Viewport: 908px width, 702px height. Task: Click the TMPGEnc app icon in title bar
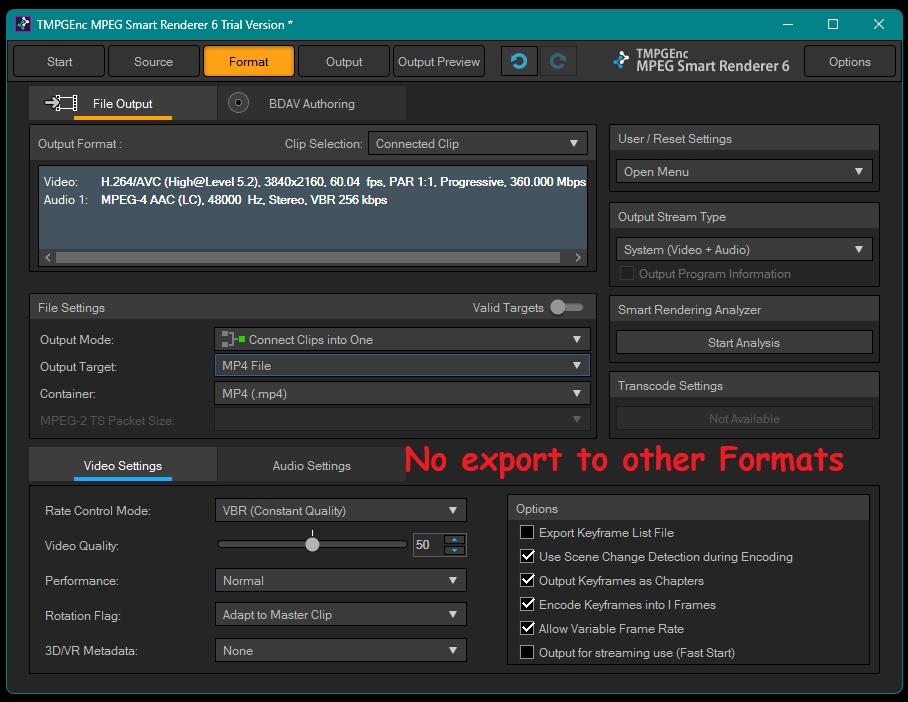[x=22, y=24]
